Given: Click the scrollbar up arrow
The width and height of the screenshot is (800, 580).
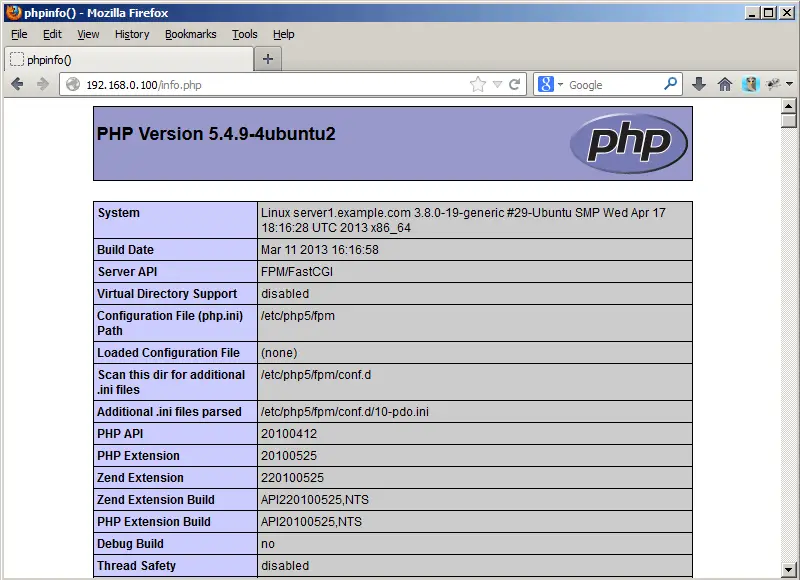Looking at the screenshot, I should point(789,106).
